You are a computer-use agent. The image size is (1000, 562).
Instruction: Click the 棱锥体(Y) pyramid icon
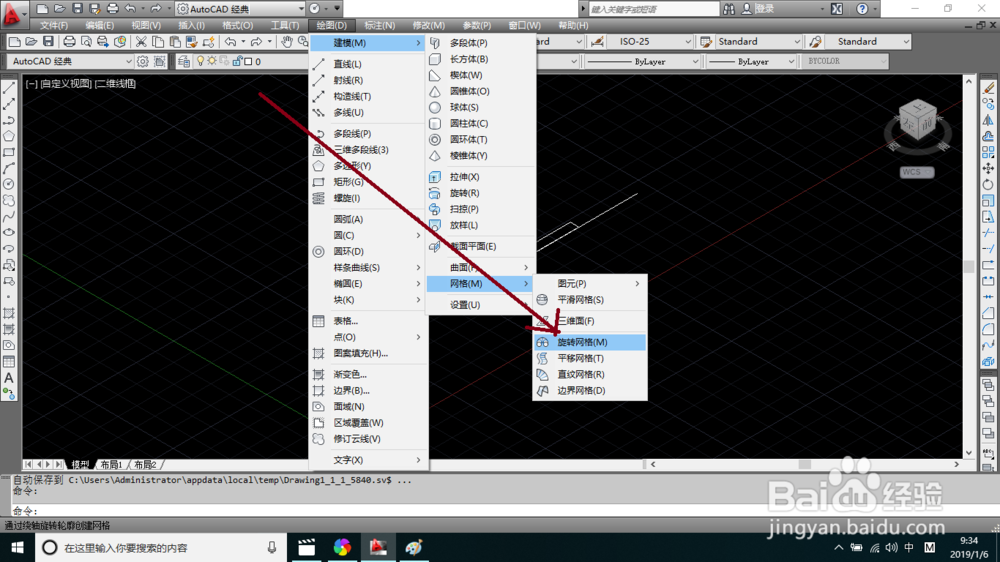(x=435, y=156)
